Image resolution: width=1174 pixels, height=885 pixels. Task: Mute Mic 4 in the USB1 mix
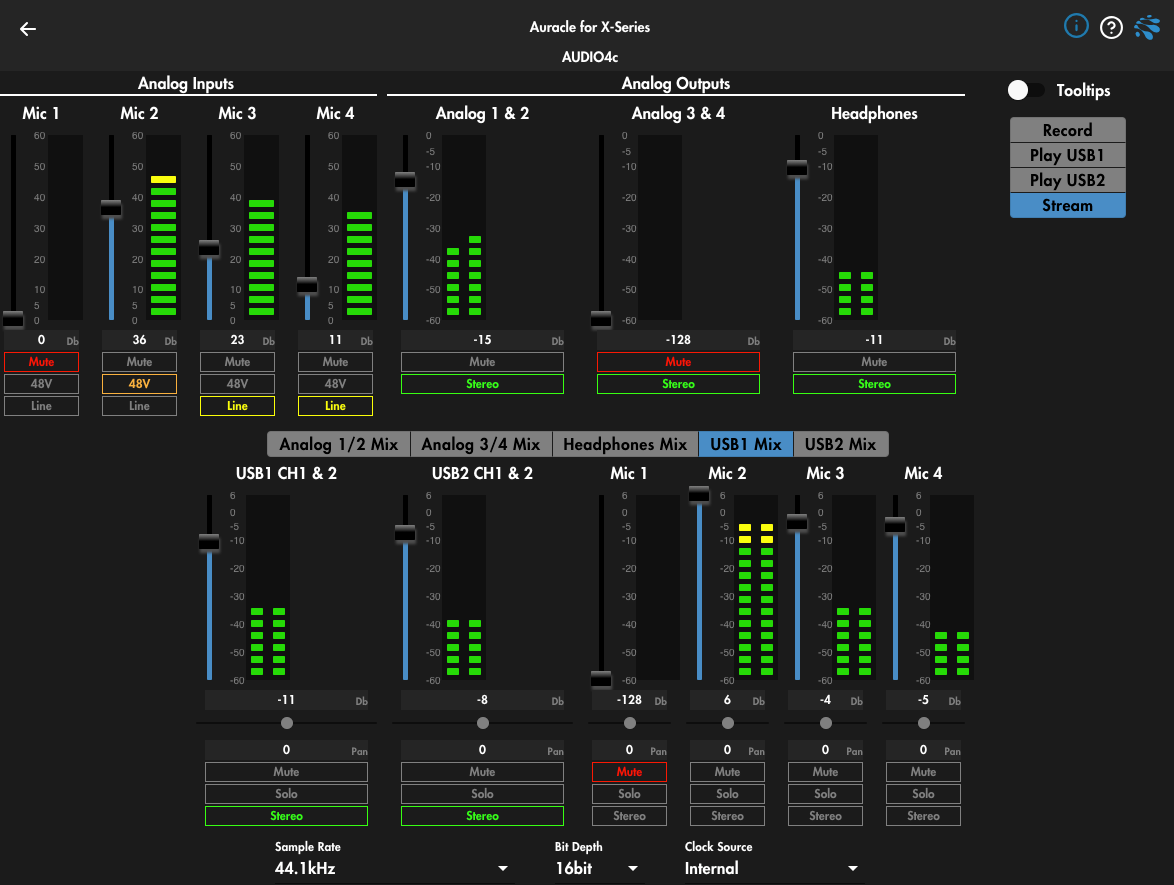tap(923, 772)
